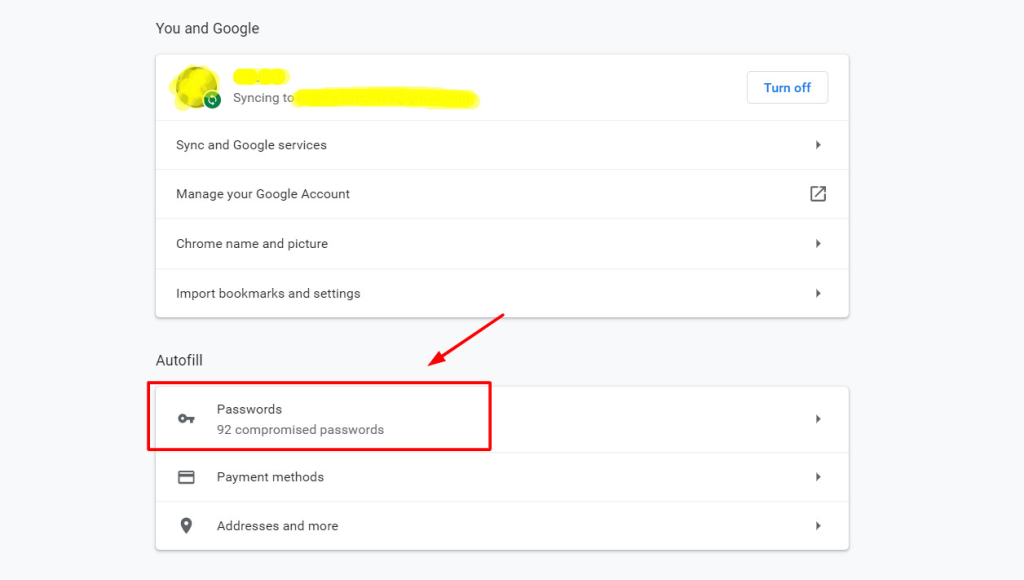Open the Passwords settings row

[502, 419]
